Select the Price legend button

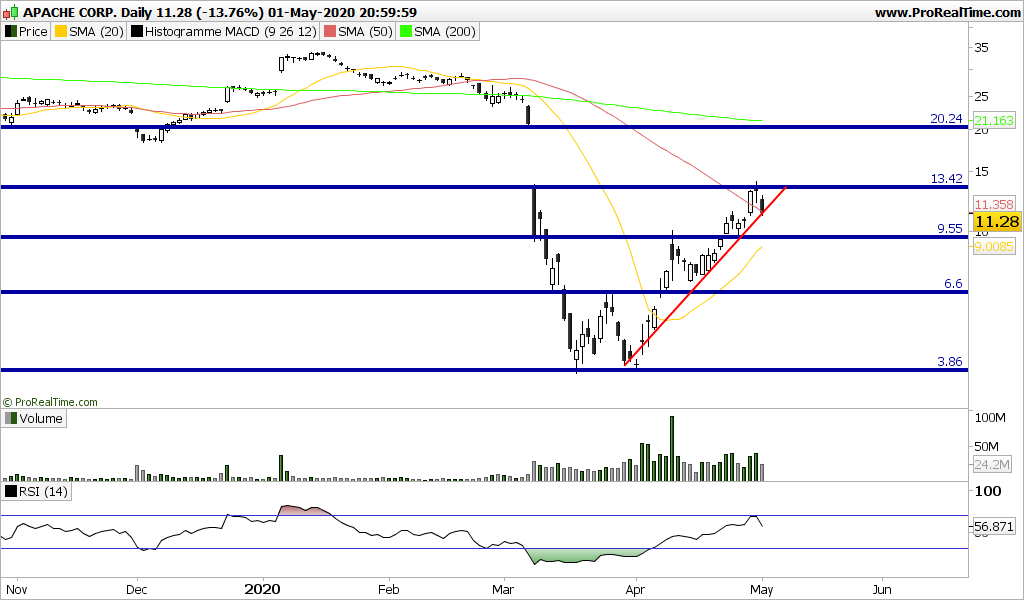coord(26,31)
